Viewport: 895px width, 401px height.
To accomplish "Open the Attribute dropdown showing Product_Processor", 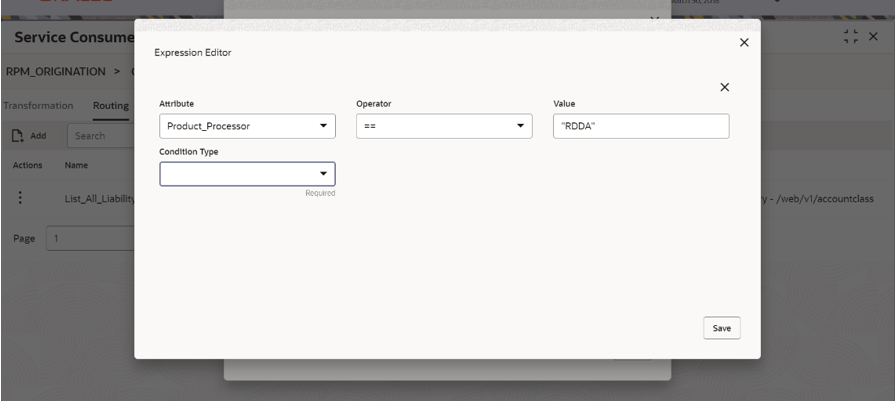I will [x=247, y=126].
